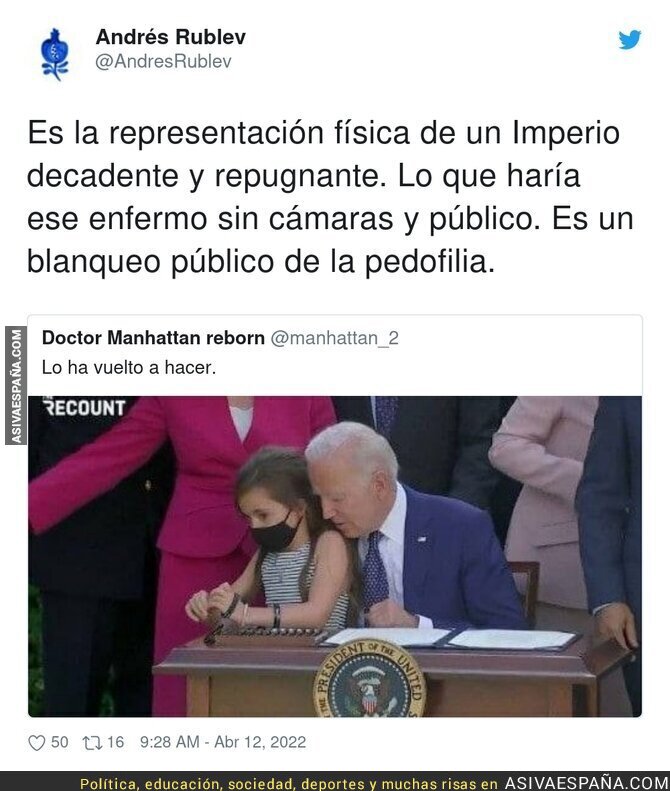
Task: Like the tweet using the heart icon
Action: (x=36, y=743)
